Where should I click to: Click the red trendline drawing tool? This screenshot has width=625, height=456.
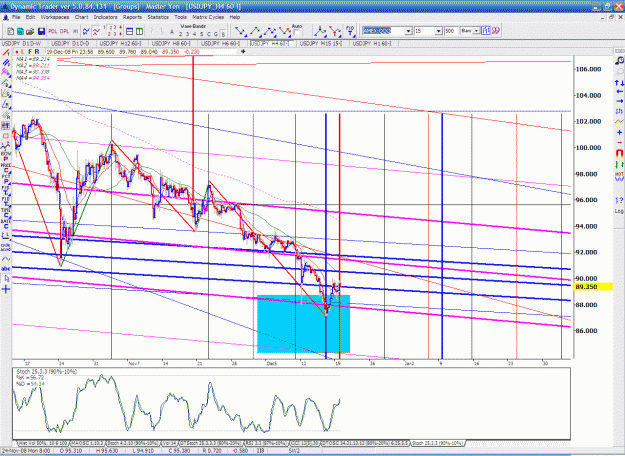(6, 52)
